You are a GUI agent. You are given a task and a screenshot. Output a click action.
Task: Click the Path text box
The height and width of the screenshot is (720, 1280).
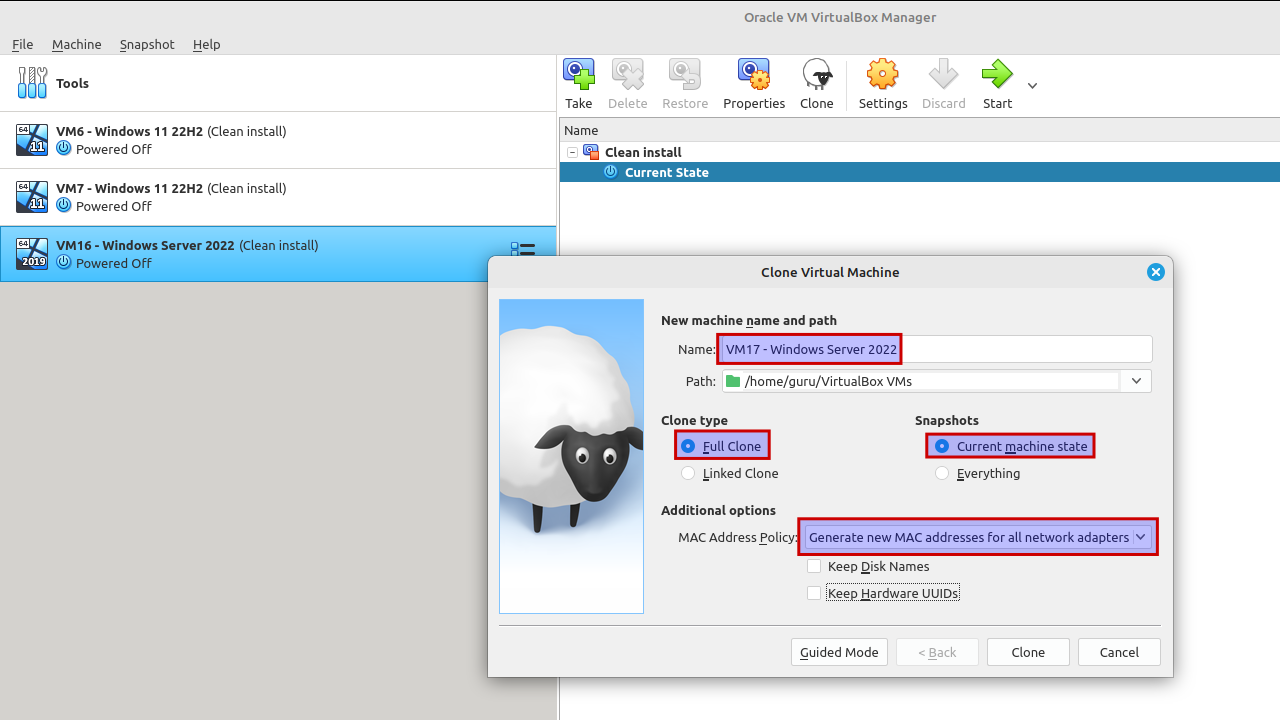(x=920, y=381)
